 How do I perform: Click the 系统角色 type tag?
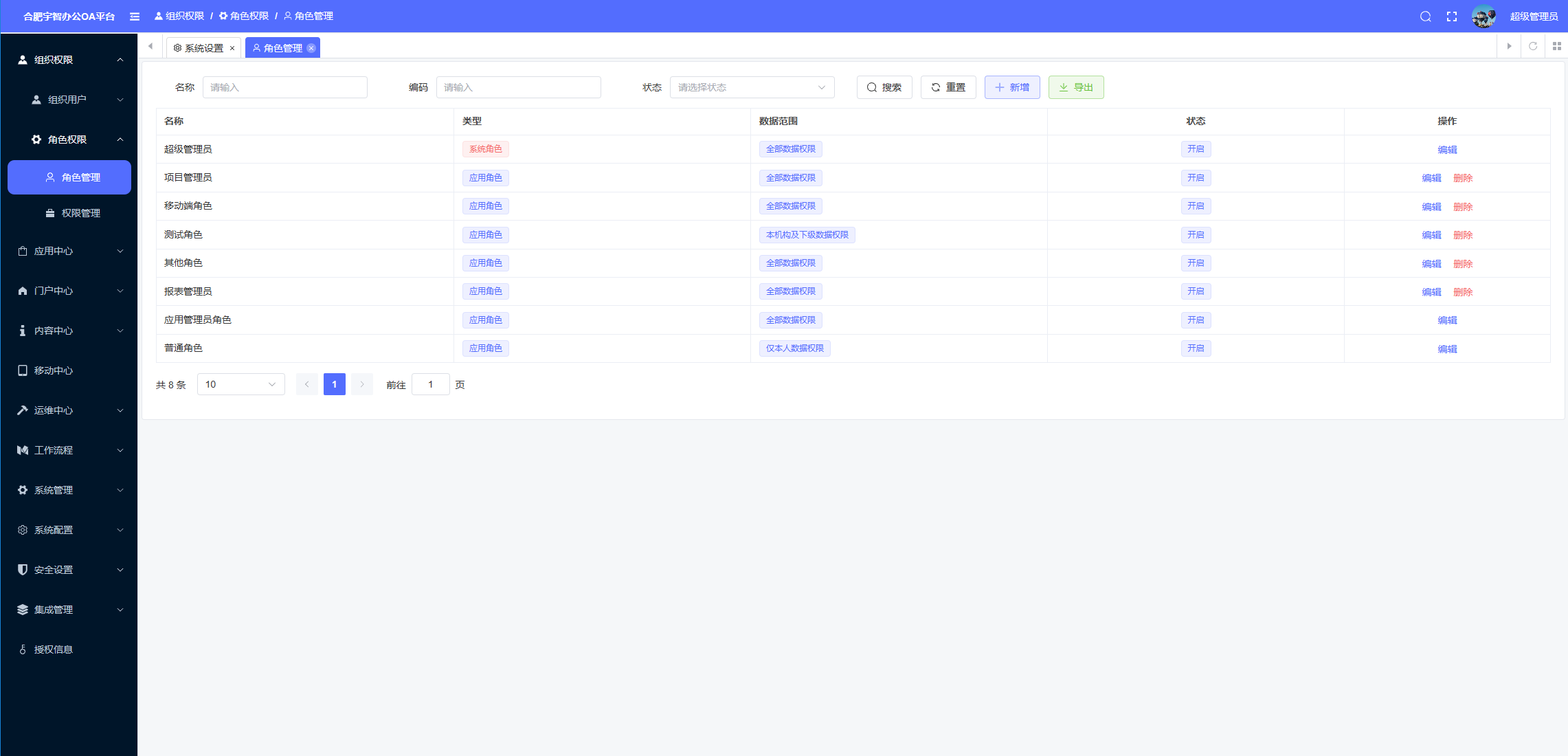[486, 149]
